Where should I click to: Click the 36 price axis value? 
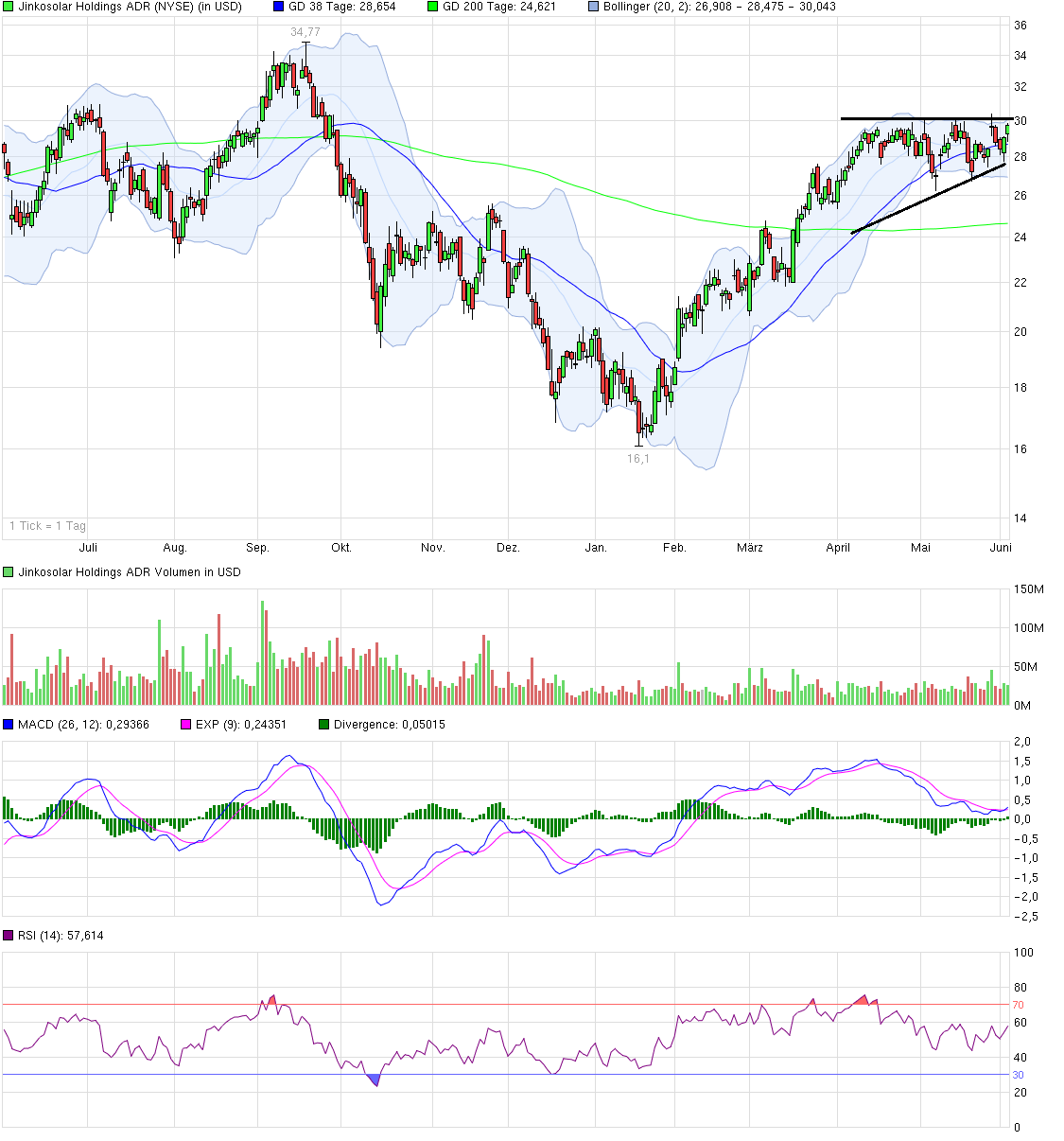(1020, 26)
